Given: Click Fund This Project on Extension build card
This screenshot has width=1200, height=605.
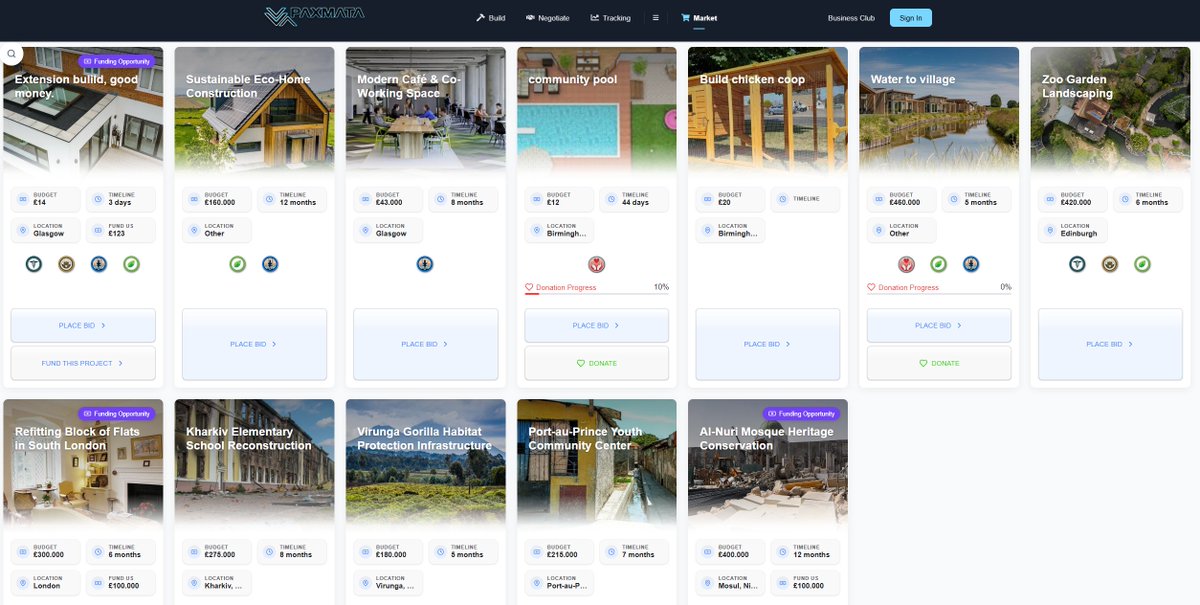Looking at the screenshot, I should click(83, 363).
